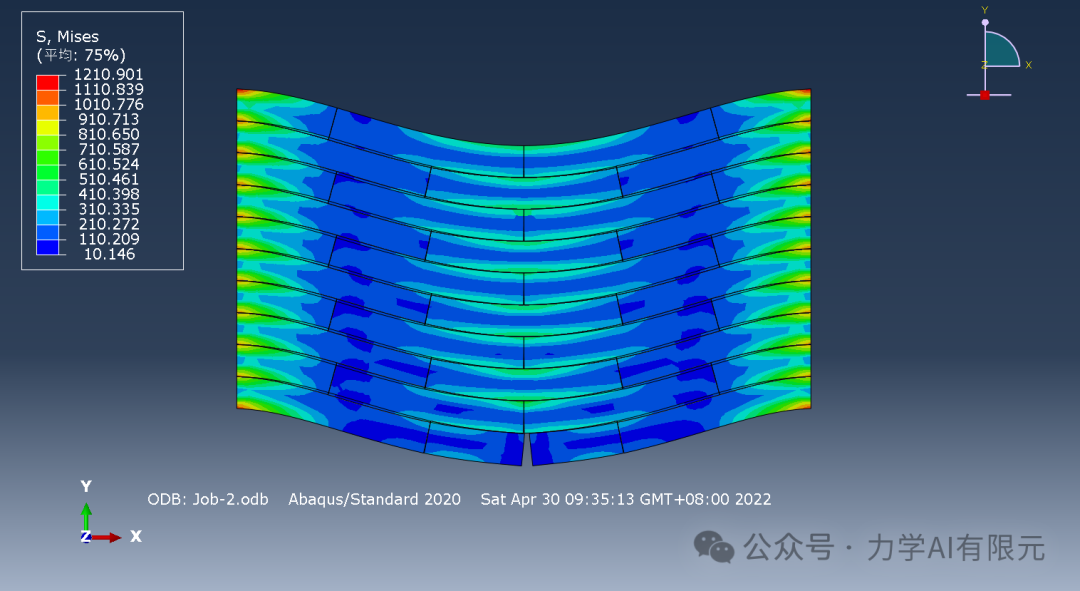Image resolution: width=1080 pixels, height=591 pixels.
Task: Select the legend minimum value 10.146
Action: pos(109,254)
